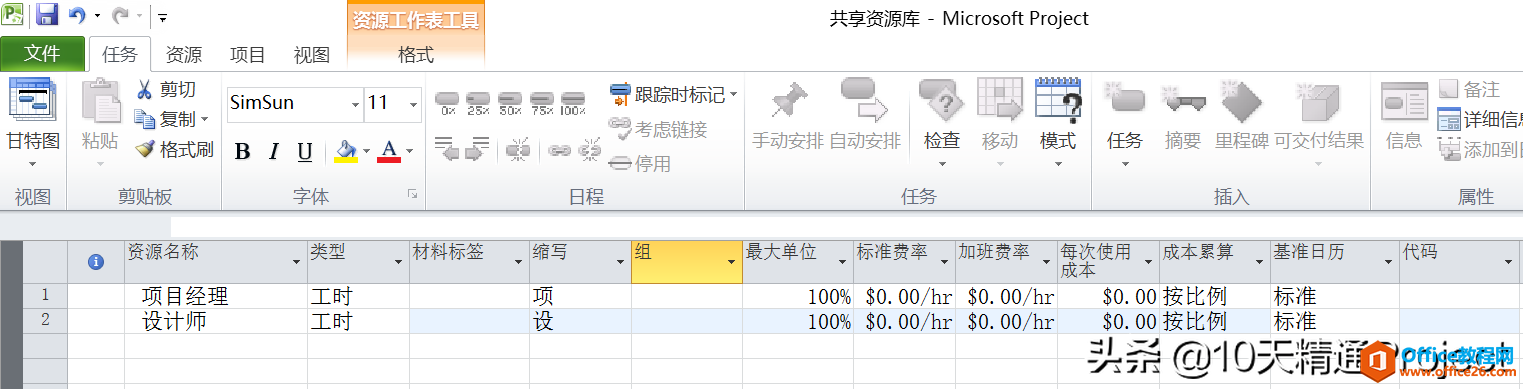
Task: Switch to the 视图 ribbon tab
Action: click(312, 55)
